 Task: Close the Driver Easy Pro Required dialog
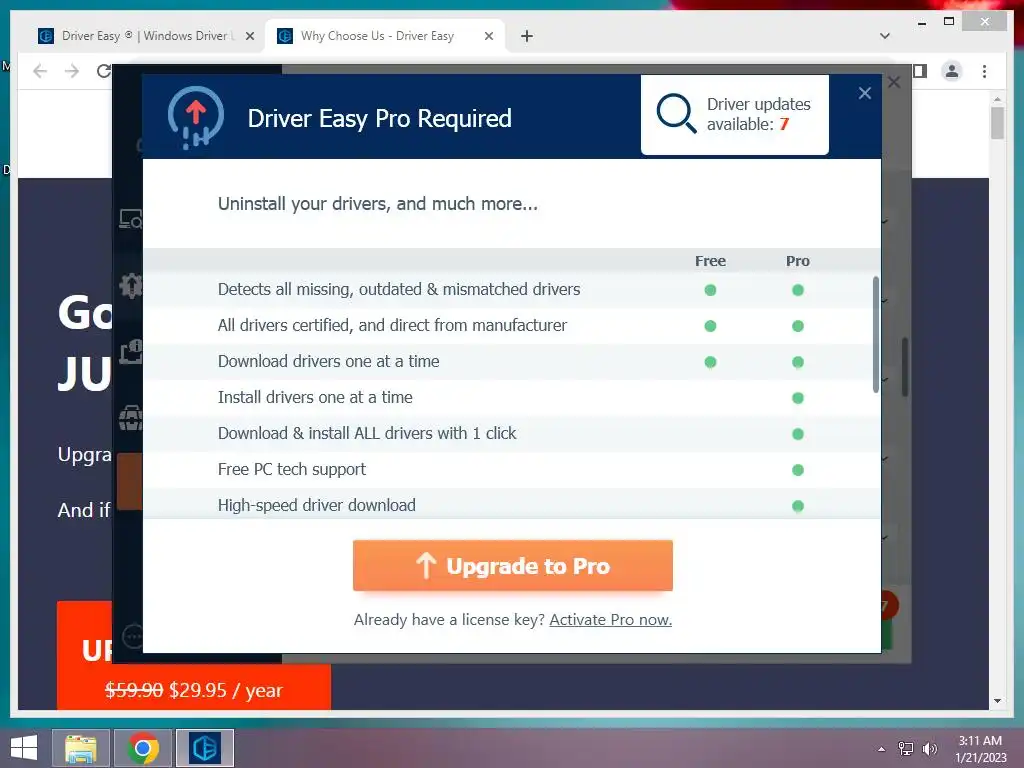point(865,93)
